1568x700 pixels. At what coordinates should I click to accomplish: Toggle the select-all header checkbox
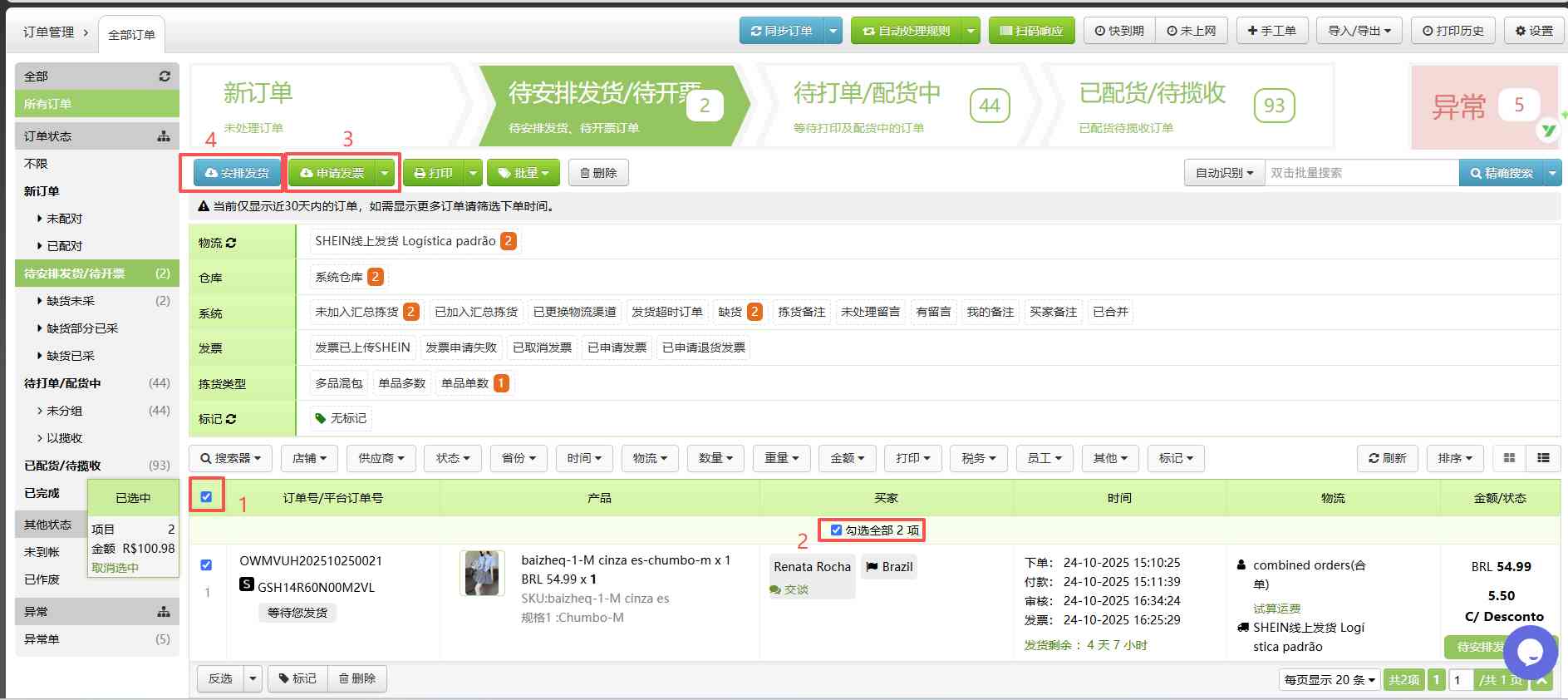(x=206, y=497)
